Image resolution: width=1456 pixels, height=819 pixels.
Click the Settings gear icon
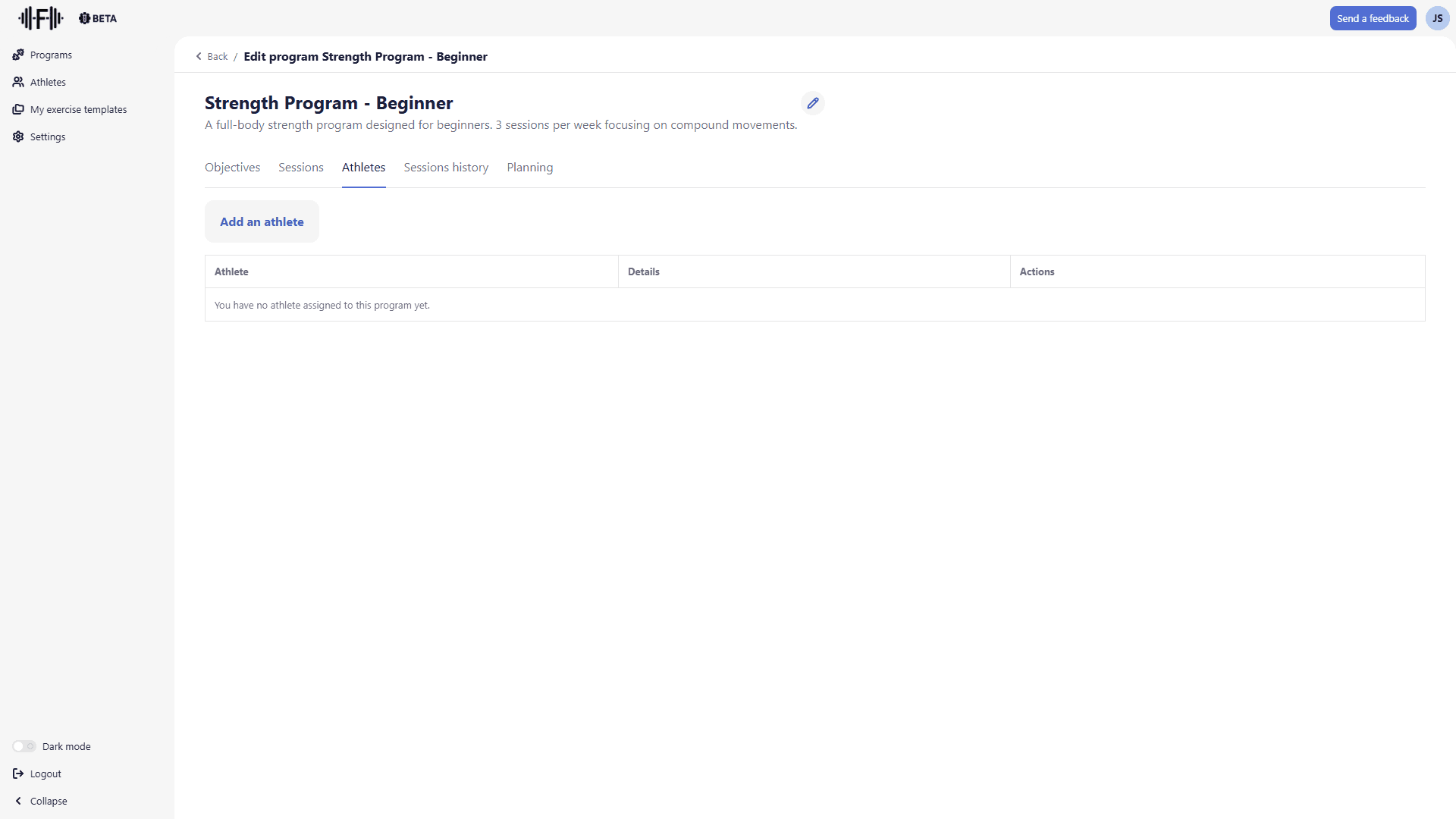tap(18, 136)
